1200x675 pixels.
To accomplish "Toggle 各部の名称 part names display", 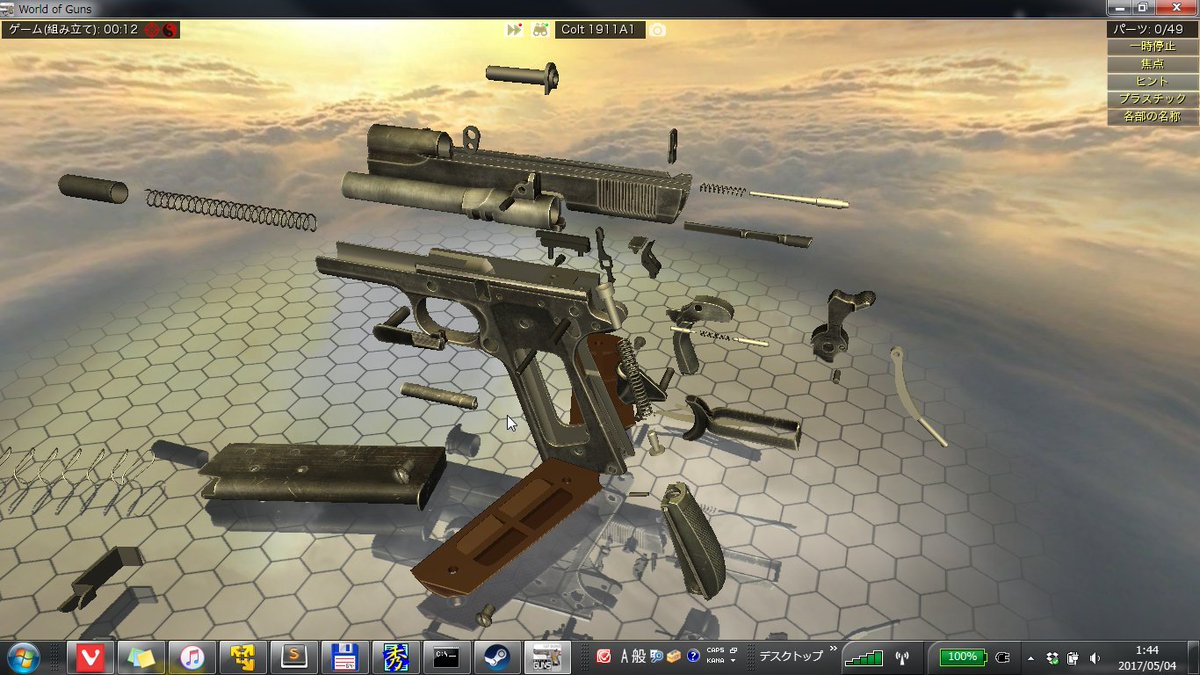I will 1152,116.
